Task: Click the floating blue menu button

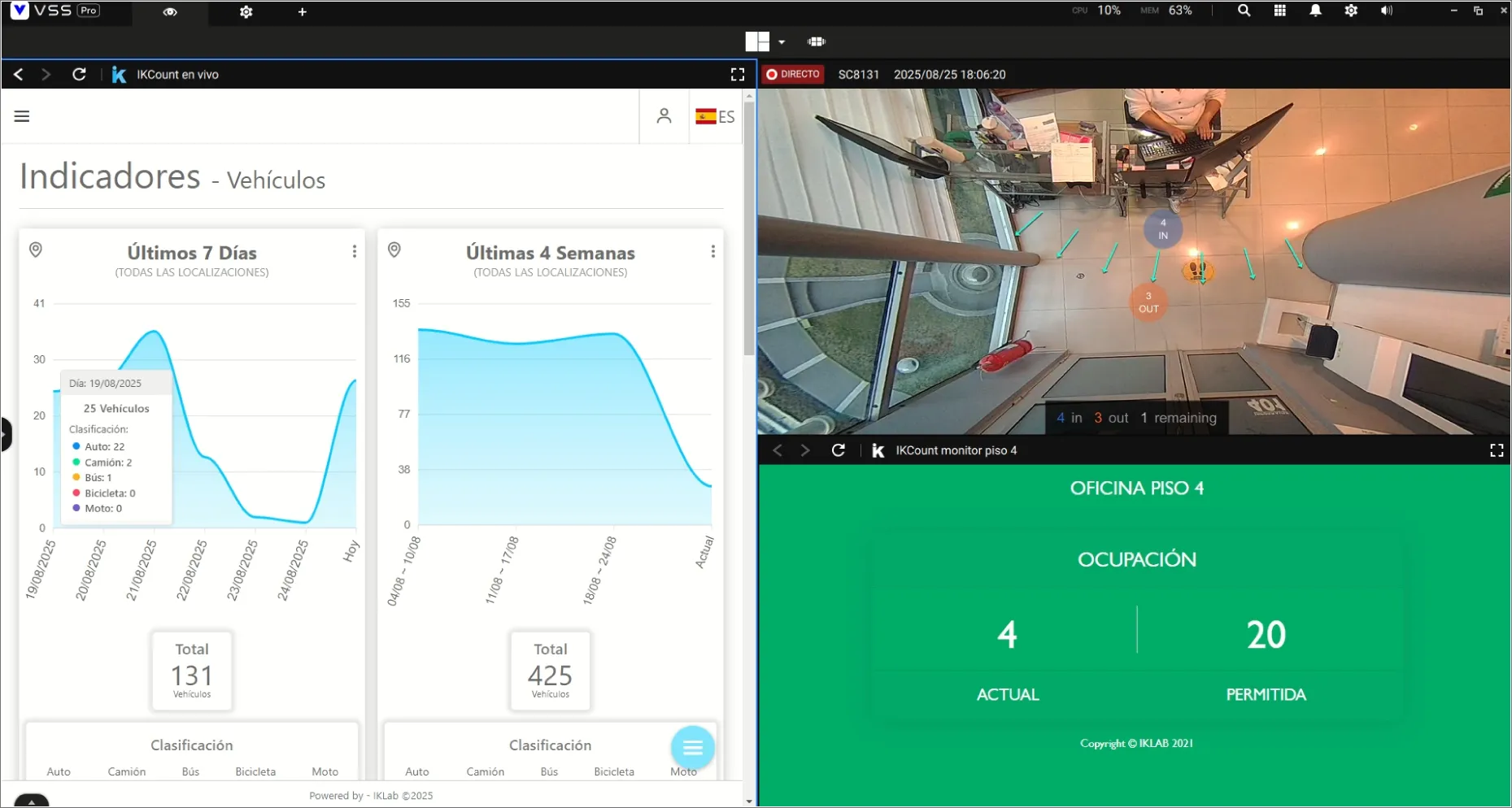Action: pos(692,747)
